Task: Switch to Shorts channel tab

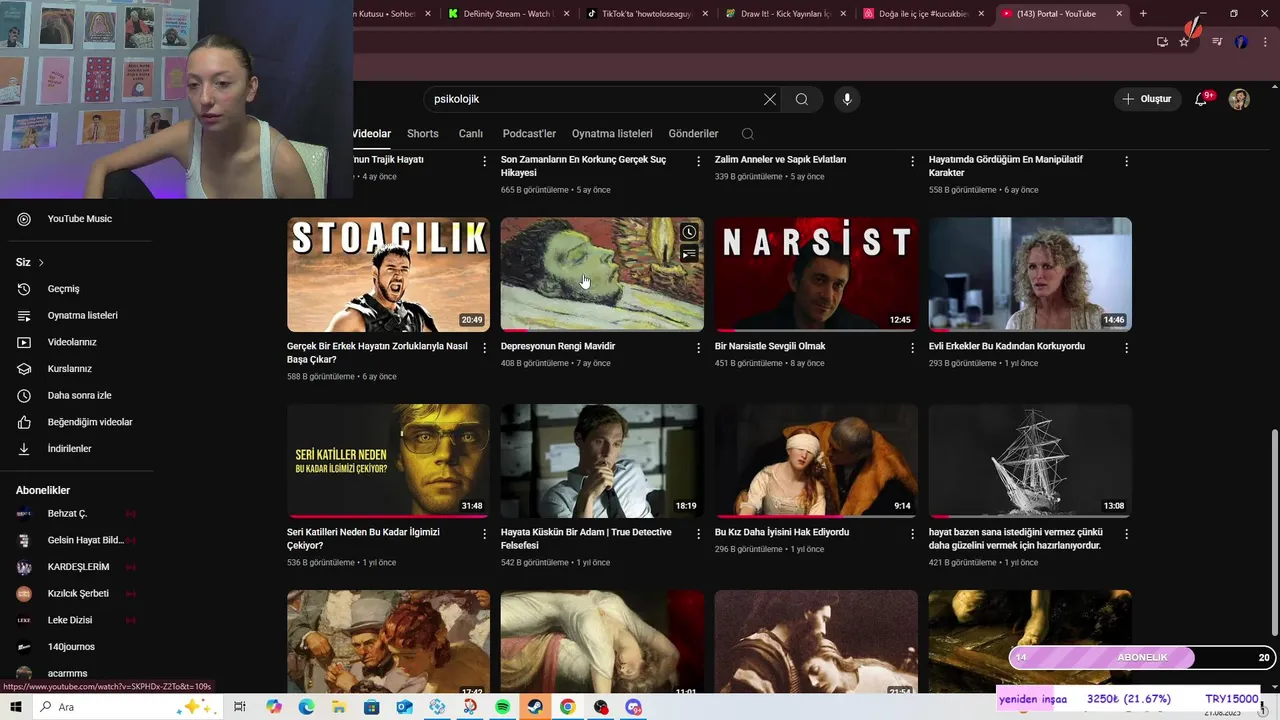Action: click(423, 134)
